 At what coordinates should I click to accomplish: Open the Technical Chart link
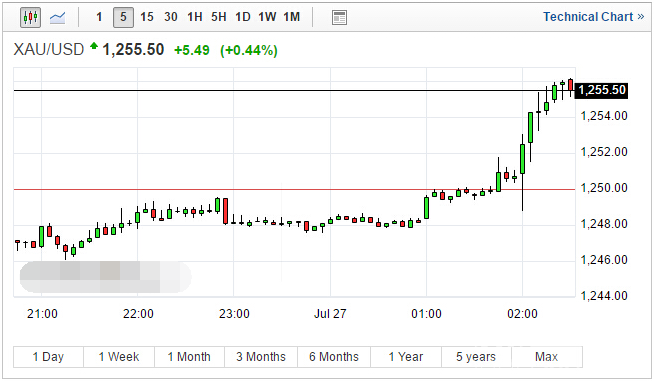point(594,17)
